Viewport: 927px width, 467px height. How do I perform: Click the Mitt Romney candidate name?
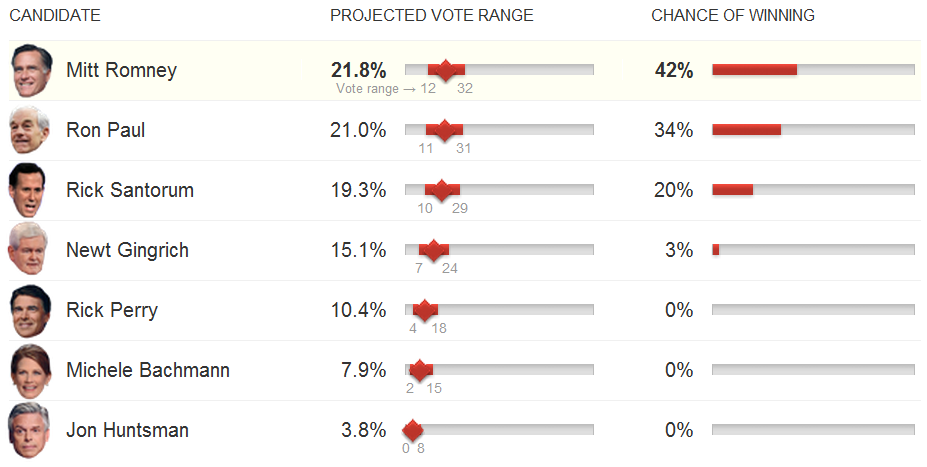coord(121,70)
